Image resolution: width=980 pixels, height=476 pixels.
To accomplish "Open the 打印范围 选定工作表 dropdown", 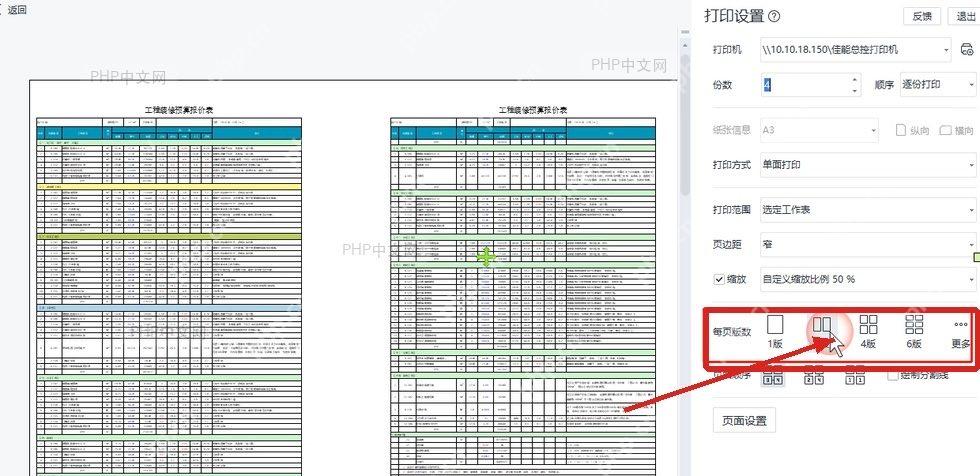I will click(868, 210).
